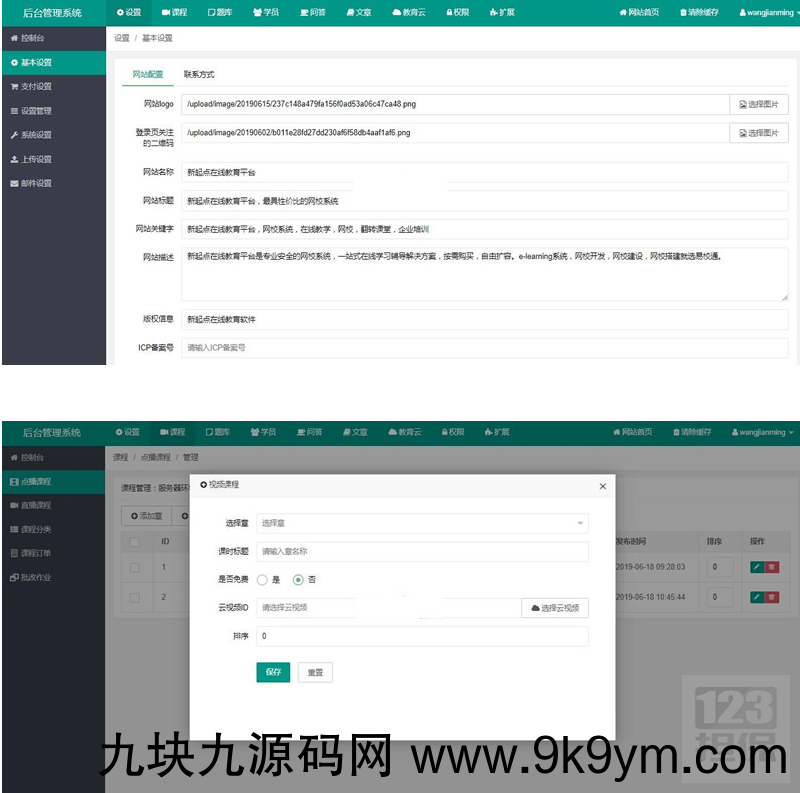Screen dimensions: 800x793
Task: Toggle the select-all checkbox in table header
Action: (x=135, y=540)
